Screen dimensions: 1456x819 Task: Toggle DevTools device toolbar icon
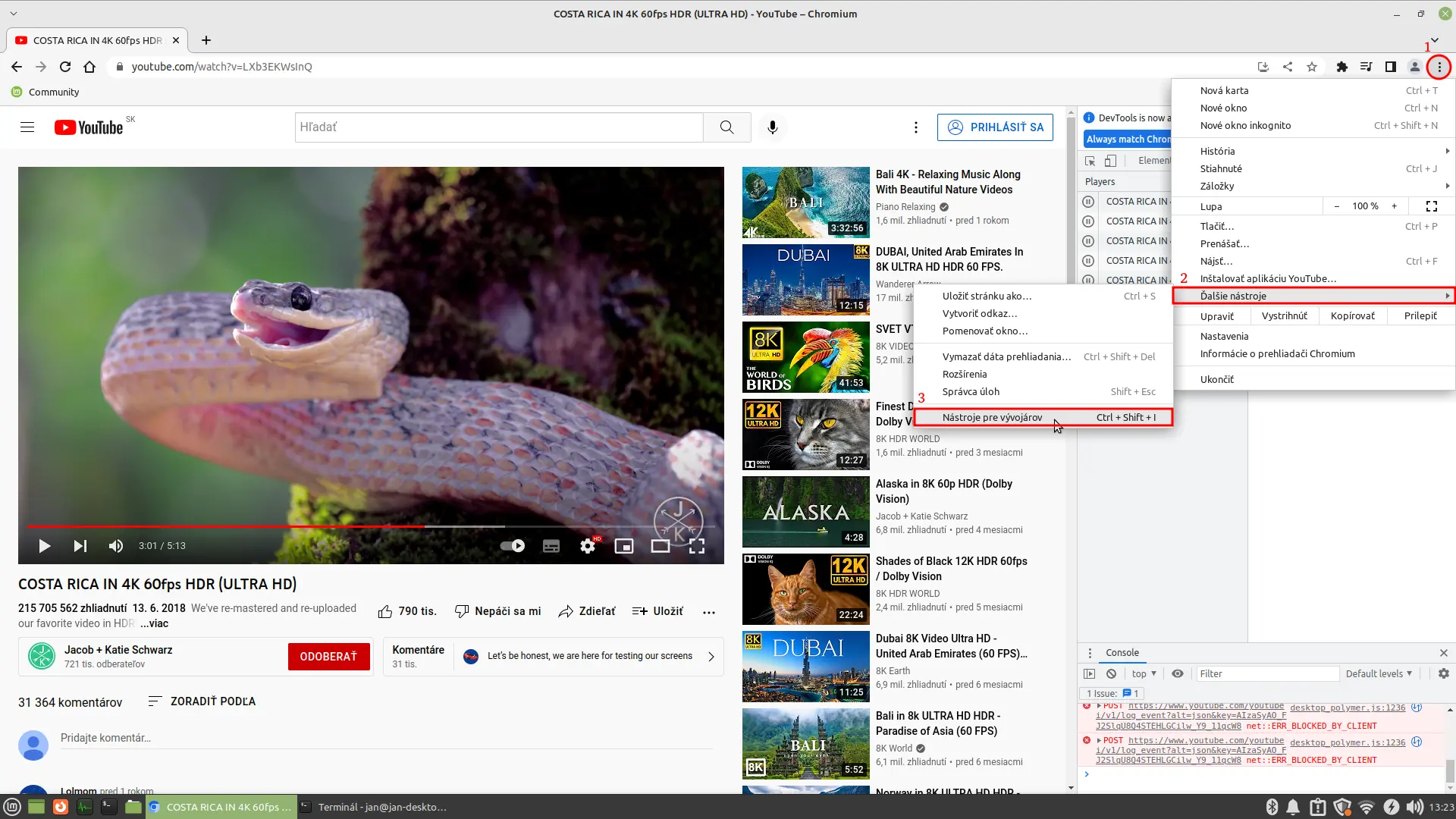[1110, 161]
